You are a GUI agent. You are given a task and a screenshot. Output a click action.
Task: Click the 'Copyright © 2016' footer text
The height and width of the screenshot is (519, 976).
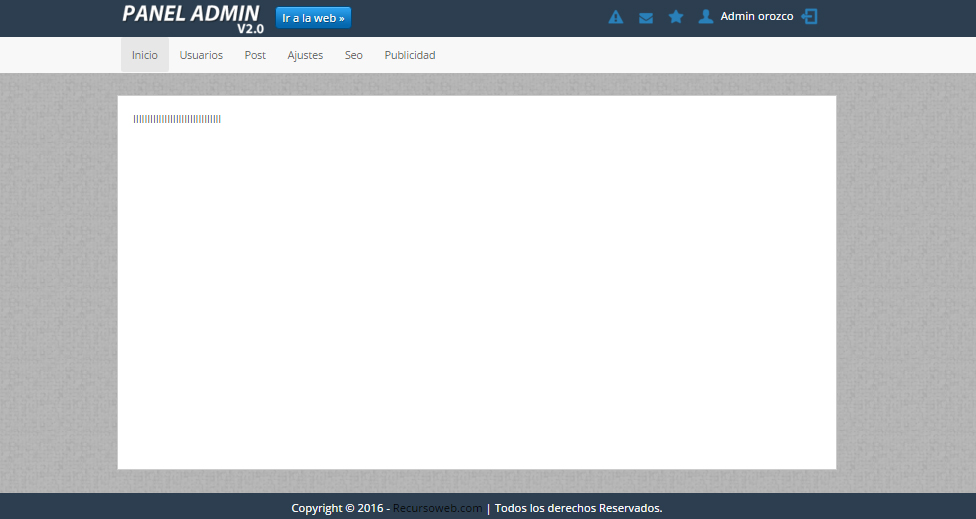pos(335,508)
